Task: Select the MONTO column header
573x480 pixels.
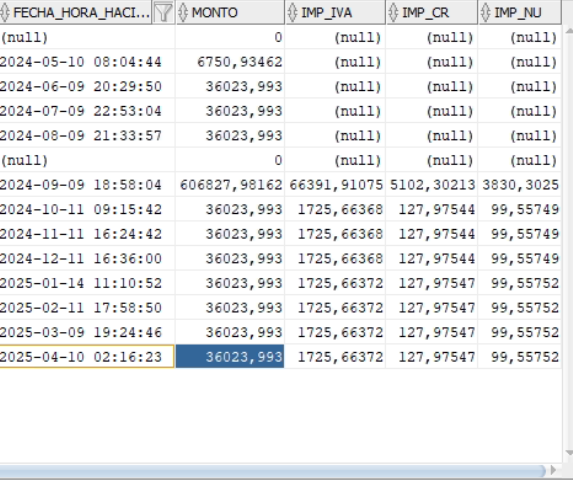Action: 230,12
